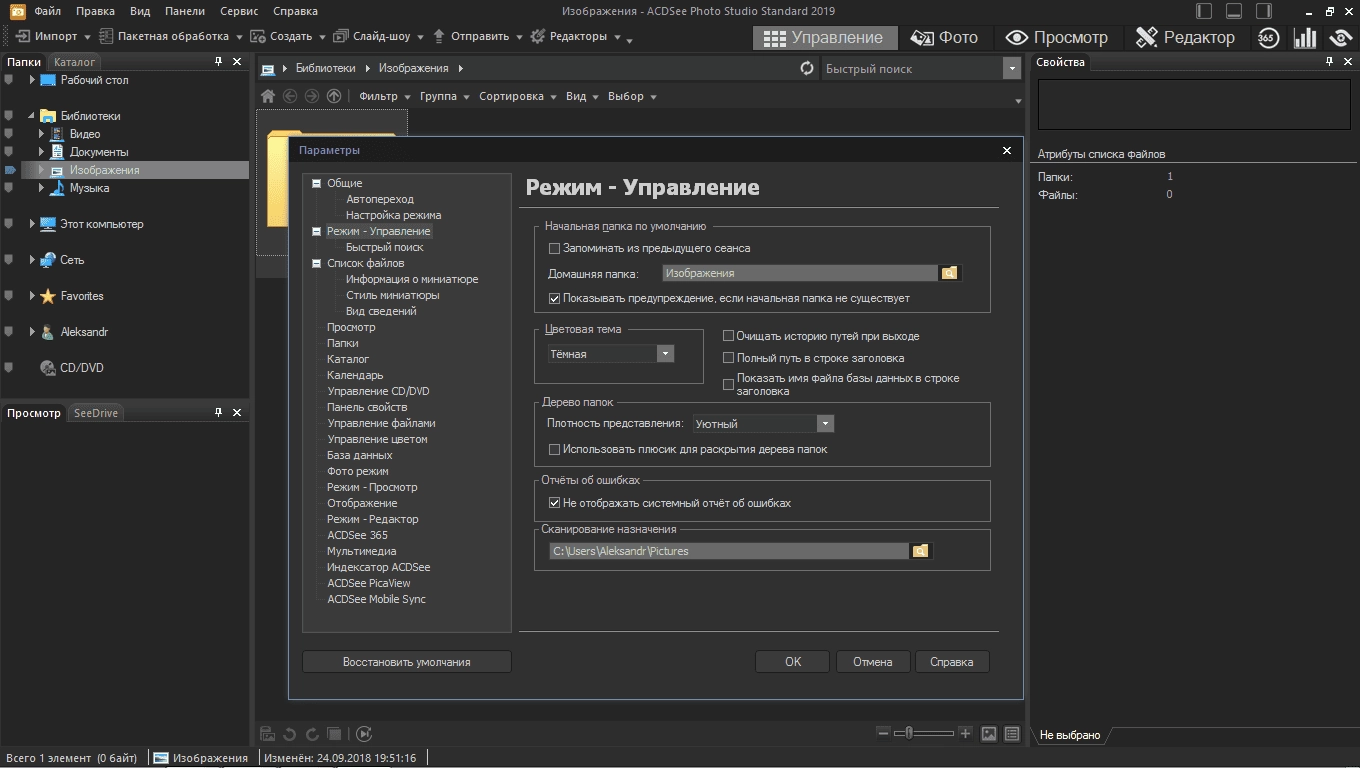Open the ACDSee 365 mode icon
The height and width of the screenshot is (768, 1360).
(x=1267, y=38)
